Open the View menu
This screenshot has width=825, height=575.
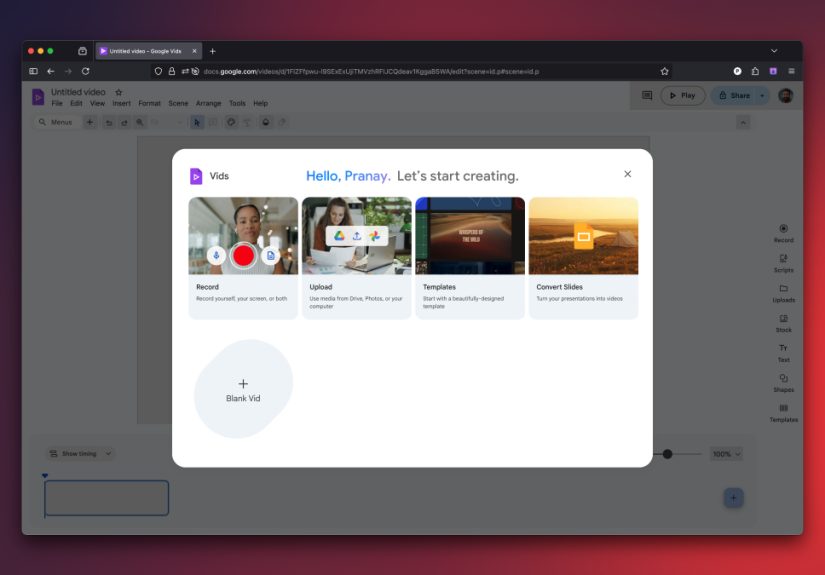click(97, 103)
